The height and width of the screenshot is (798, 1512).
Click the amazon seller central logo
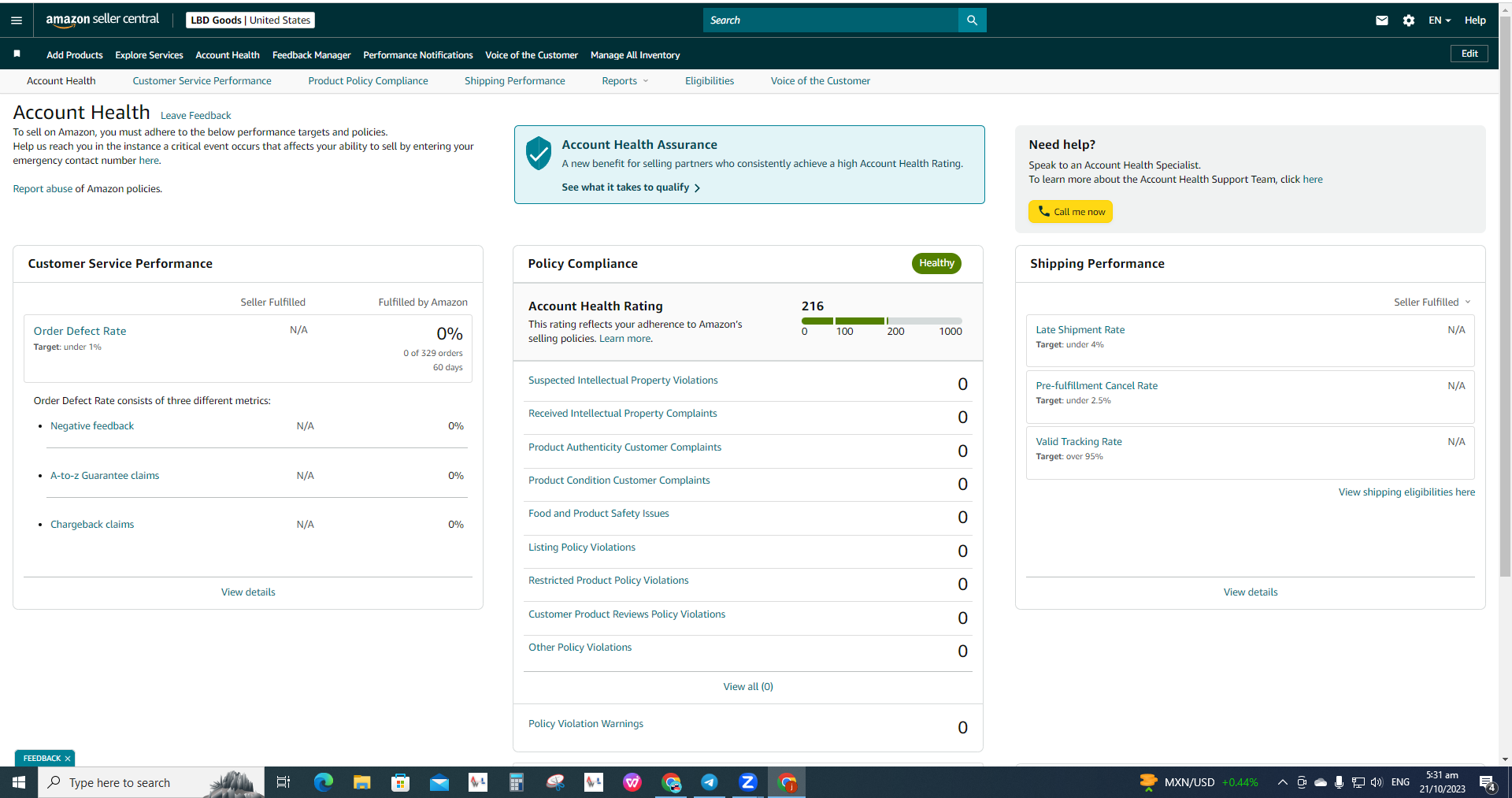coord(102,20)
